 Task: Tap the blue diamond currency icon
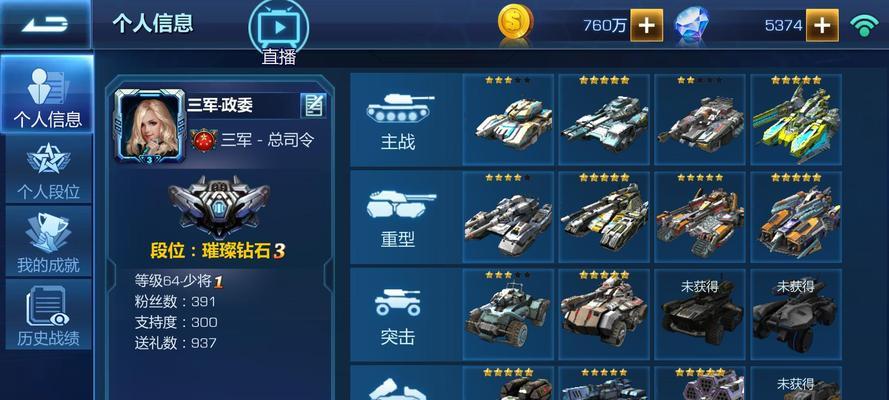pos(691,25)
